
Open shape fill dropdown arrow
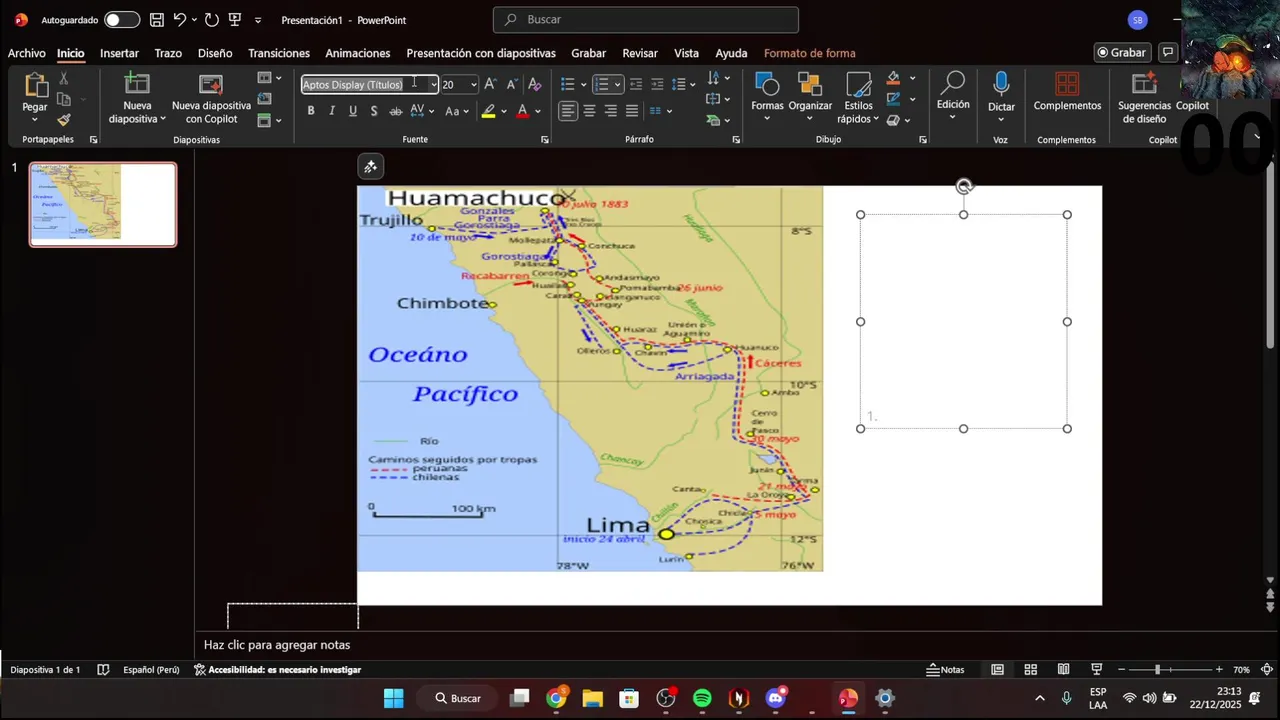click(912, 78)
